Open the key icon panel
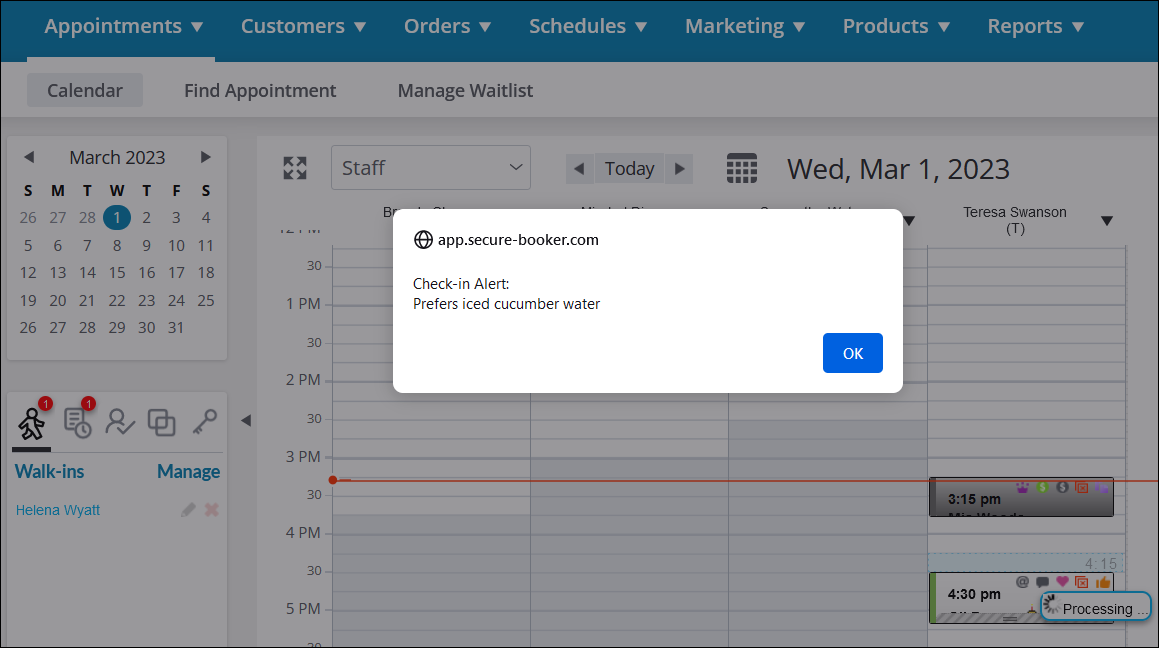The height and width of the screenshot is (648, 1159). pyautogui.click(x=205, y=422)
